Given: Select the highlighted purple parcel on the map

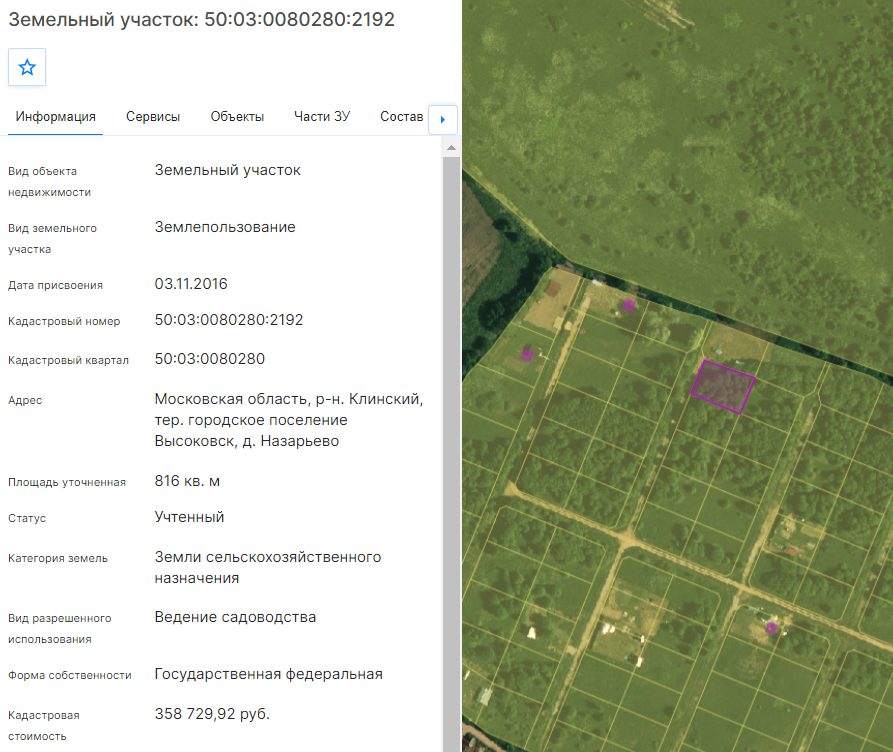Looking at the screenshot, I should (x=722, y=387).
